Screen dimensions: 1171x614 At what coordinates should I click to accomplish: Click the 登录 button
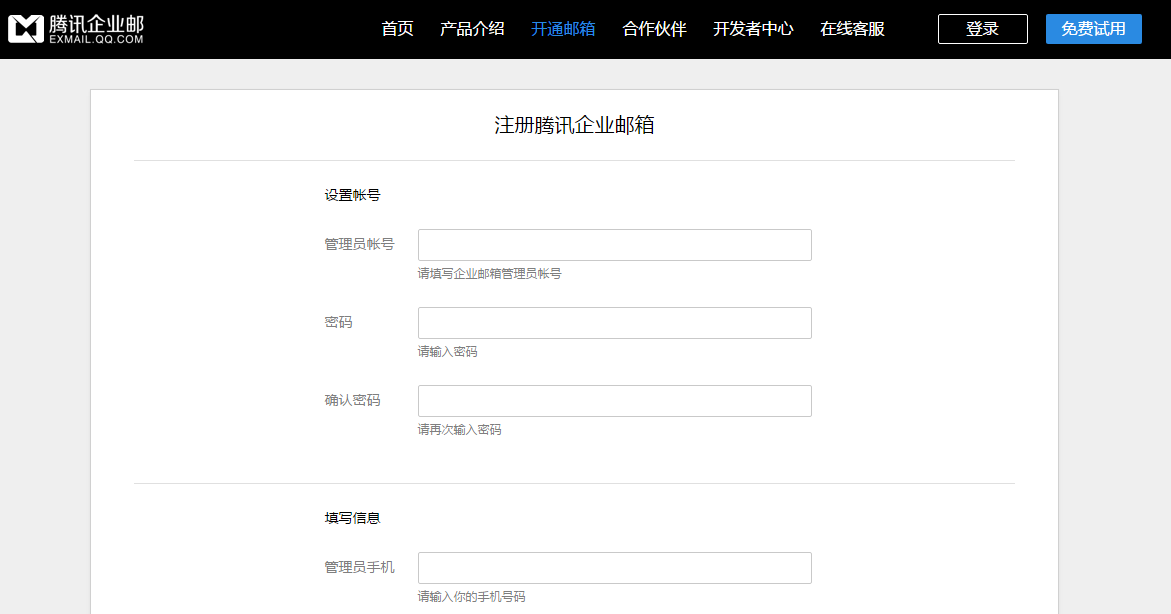(982, 29)
